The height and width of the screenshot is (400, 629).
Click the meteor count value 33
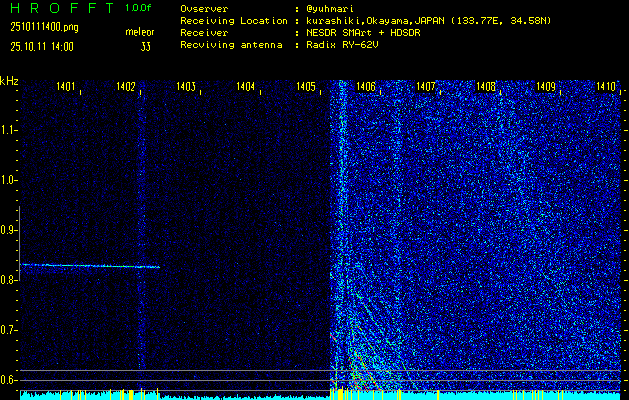coord(145,46)
